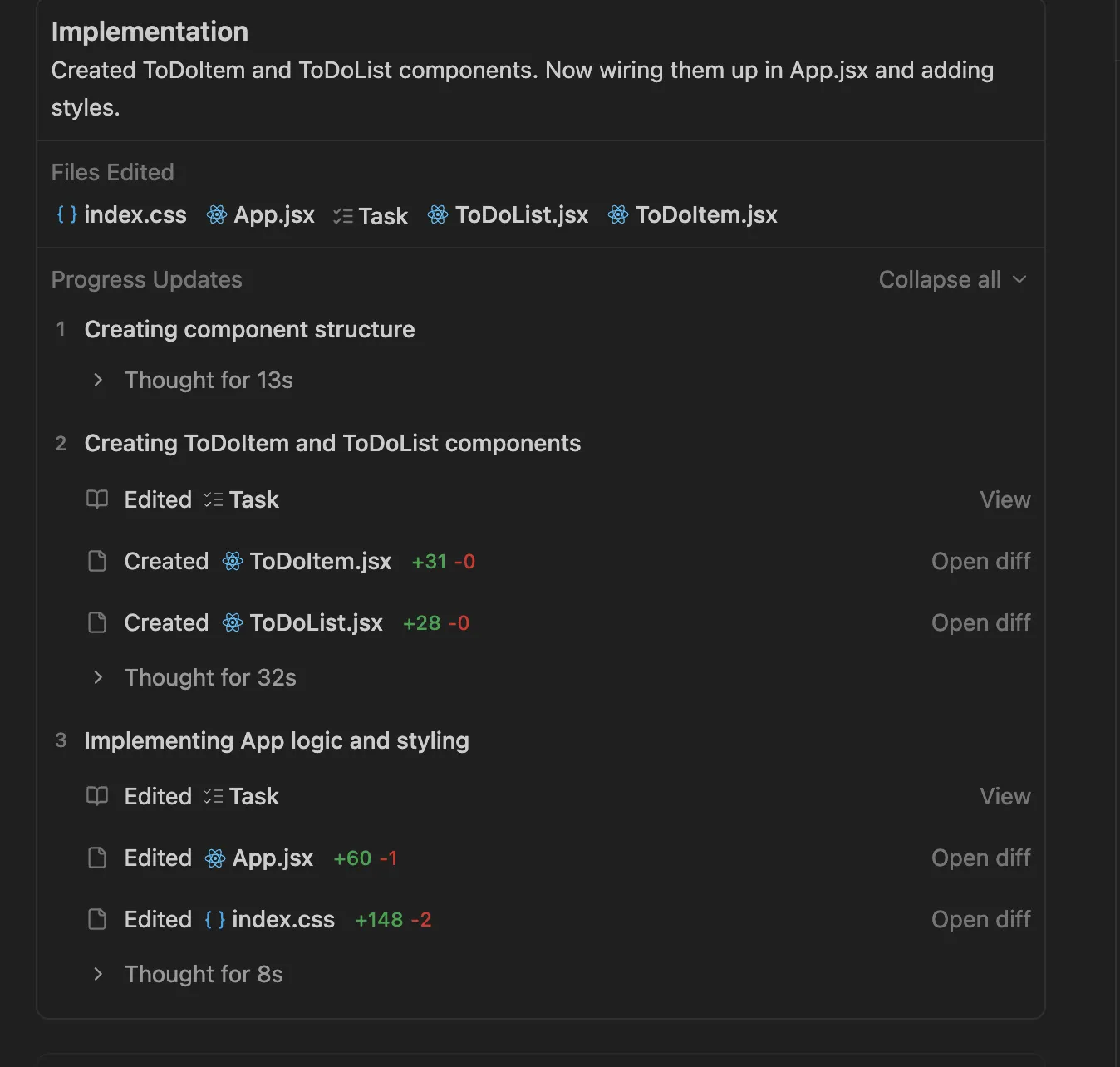Image resolution: width=1120 pixels, height=1067 pixels.
Task: Open diff for edited App.jsx
Action: pyautogui.click(x=980, y=858)
